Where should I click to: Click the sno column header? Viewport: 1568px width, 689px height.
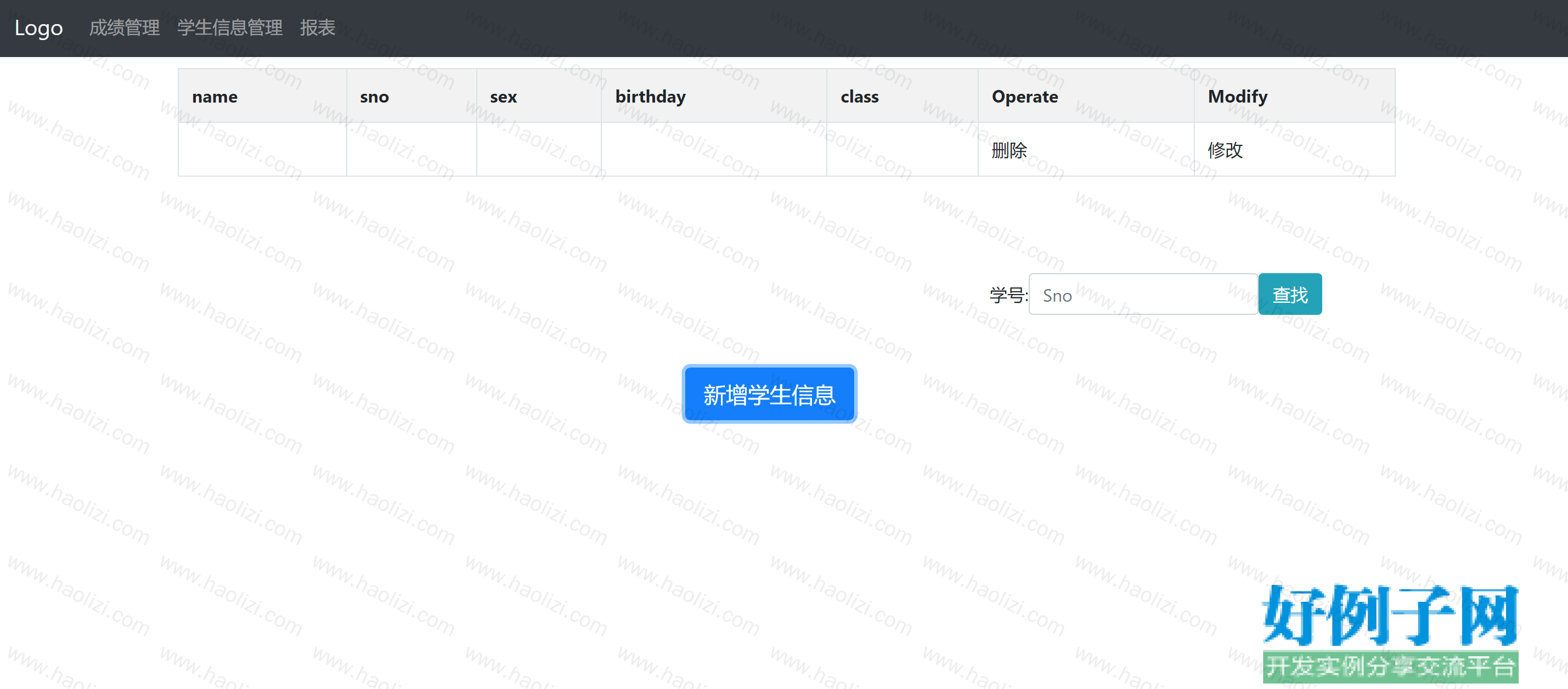[411, 96]
